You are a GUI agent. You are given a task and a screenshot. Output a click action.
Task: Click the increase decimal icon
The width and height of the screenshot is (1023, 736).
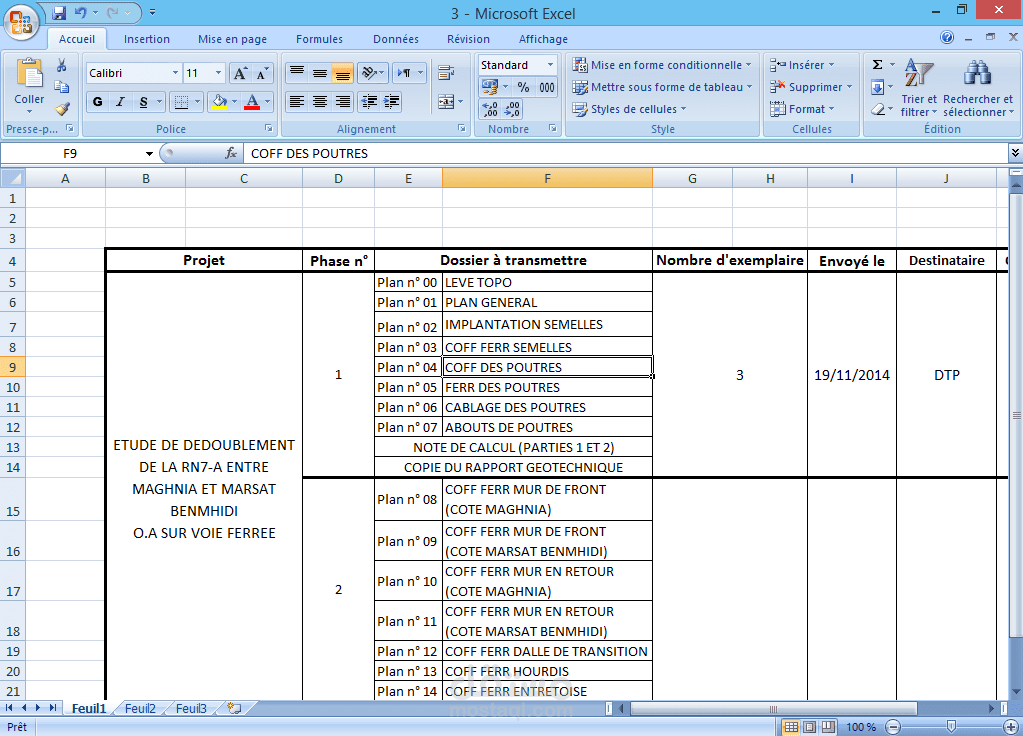(x=490, y=109)
